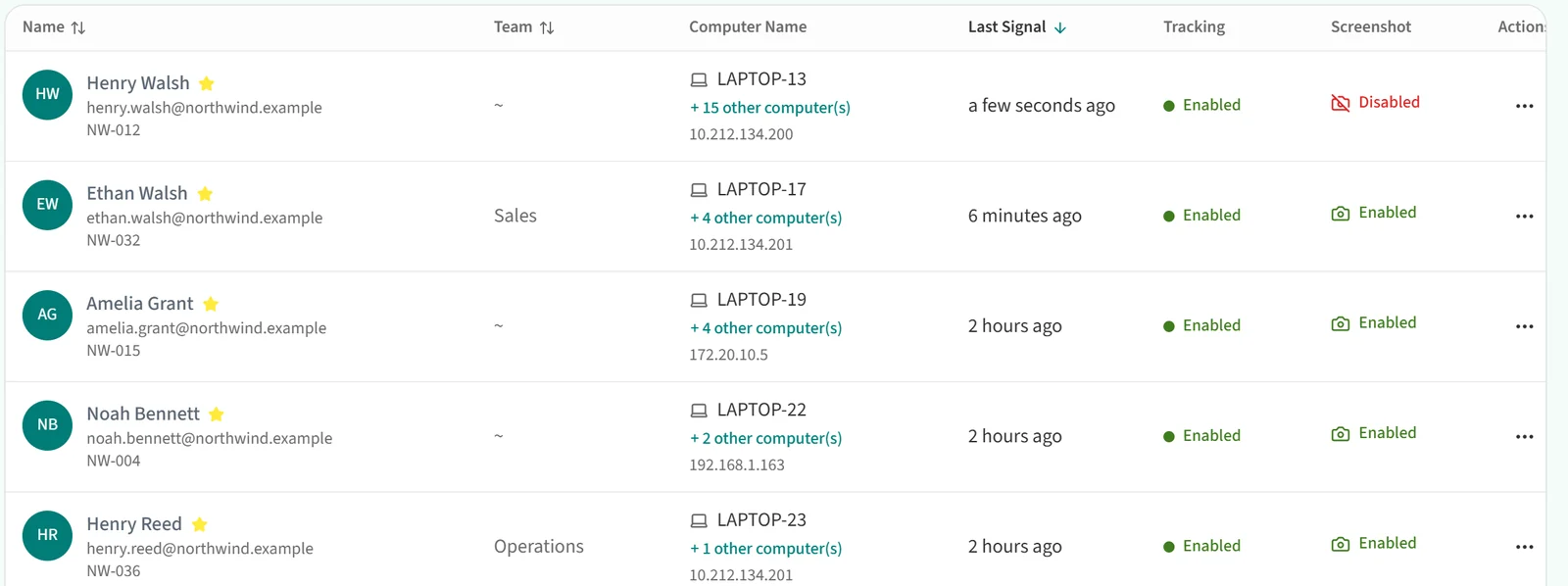The image size is (1568, 586).
Task: Expand +1 other computer(s) under LAPTOP-23
Action: (766, 549)
